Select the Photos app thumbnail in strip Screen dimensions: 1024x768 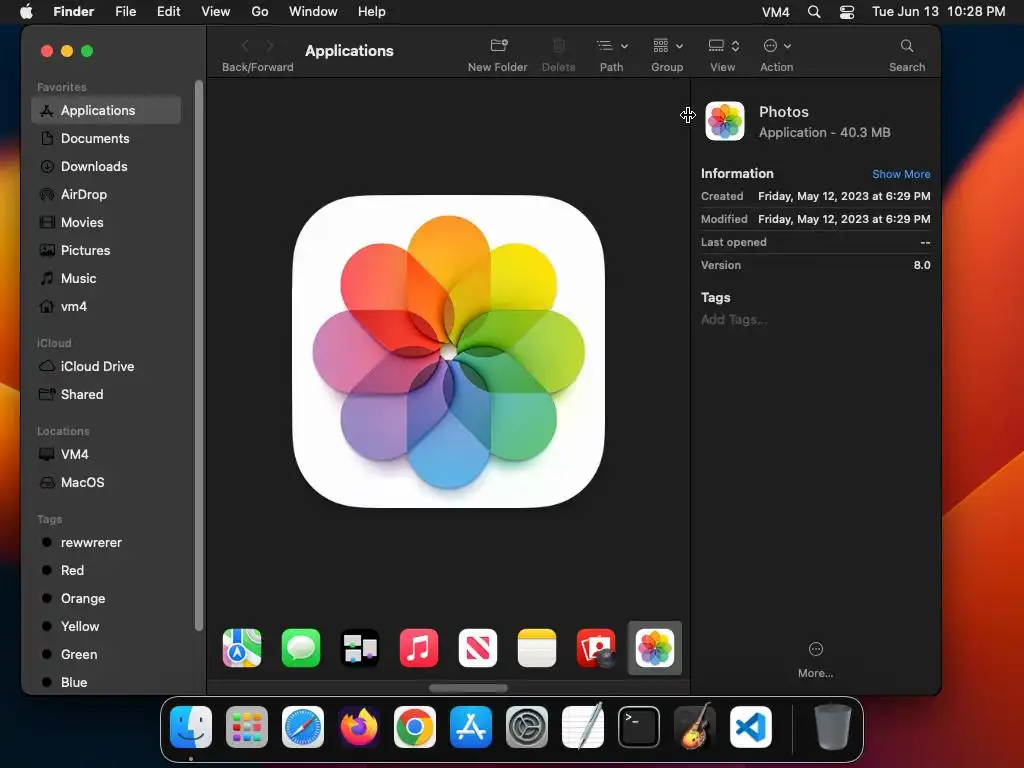654,648
